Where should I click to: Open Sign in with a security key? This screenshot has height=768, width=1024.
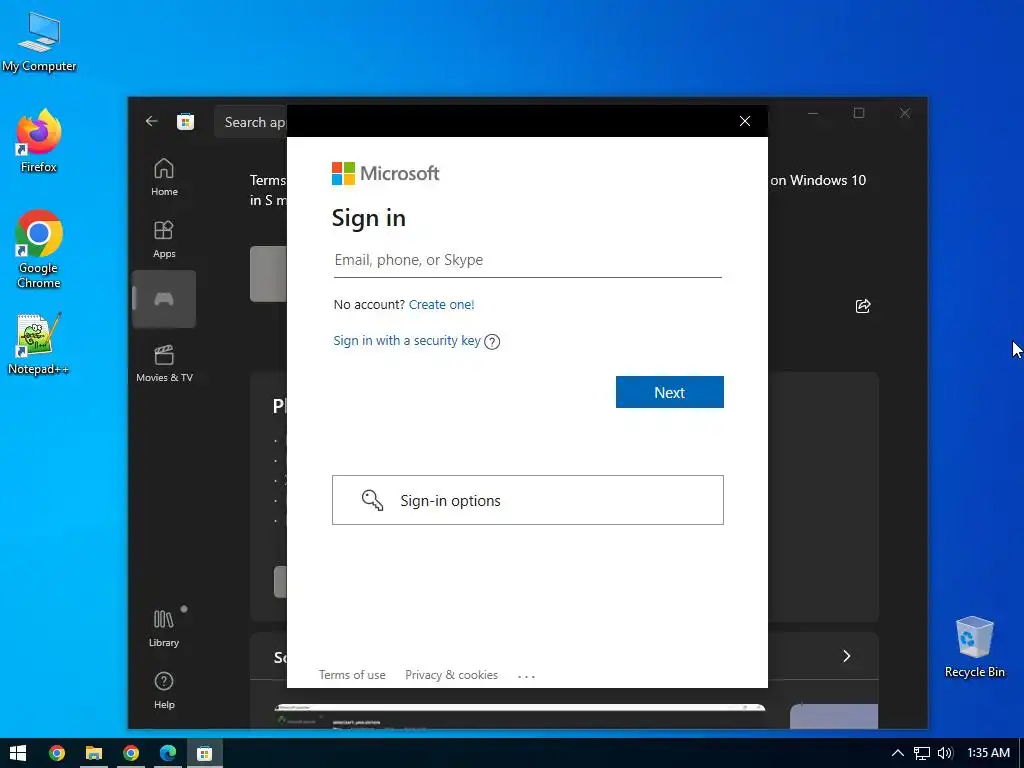pyautogui.click(x=407, y=340)
